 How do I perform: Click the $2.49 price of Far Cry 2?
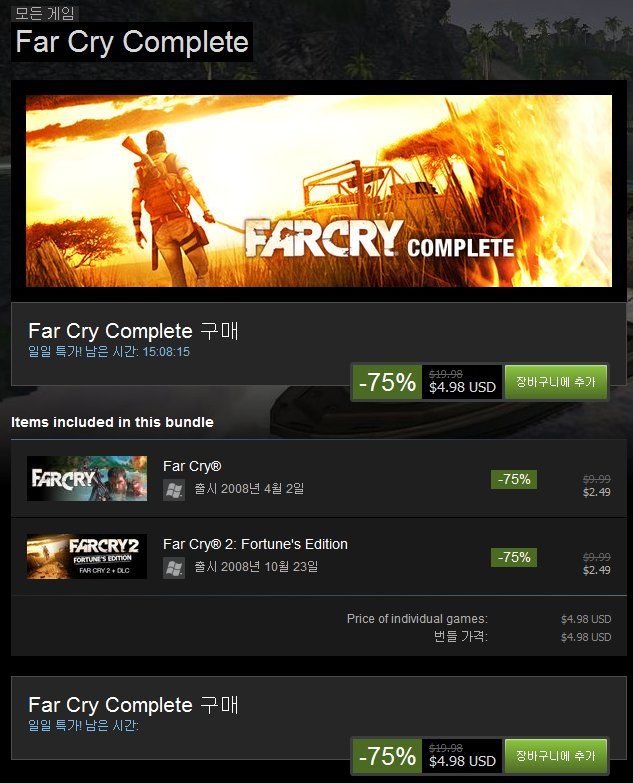point(597,570)
